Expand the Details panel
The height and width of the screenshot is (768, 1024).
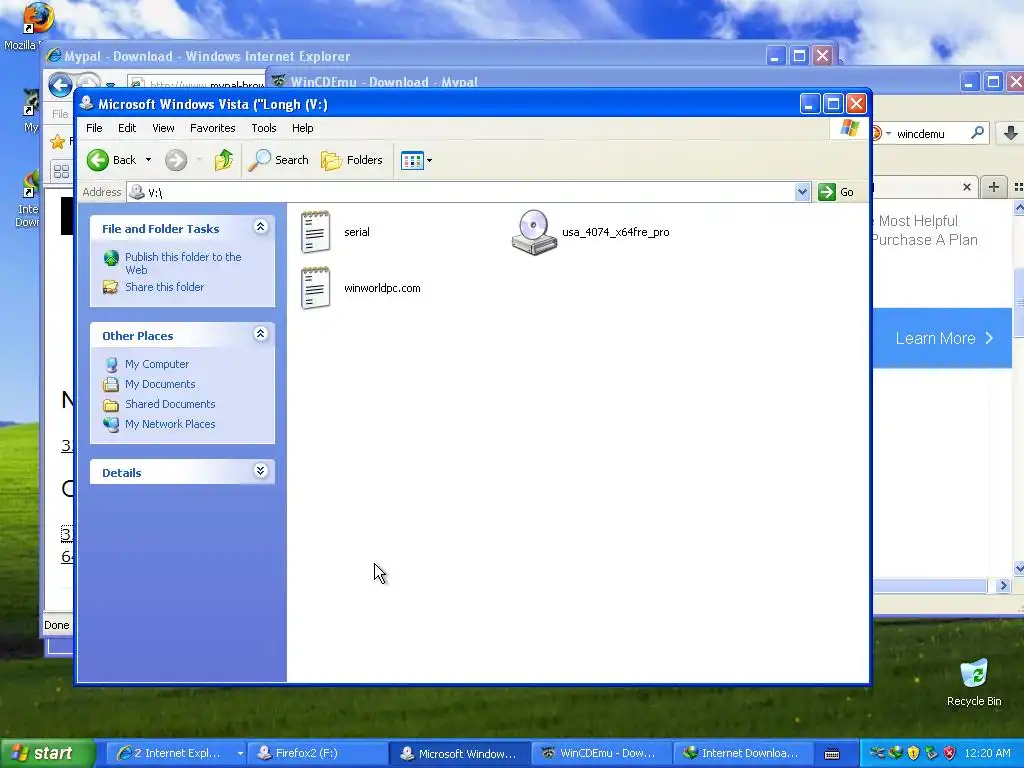pos(260,471)
